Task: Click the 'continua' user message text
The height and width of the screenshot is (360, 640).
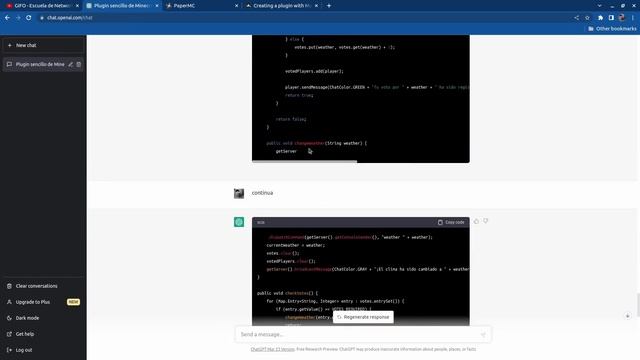Action: 262,193
